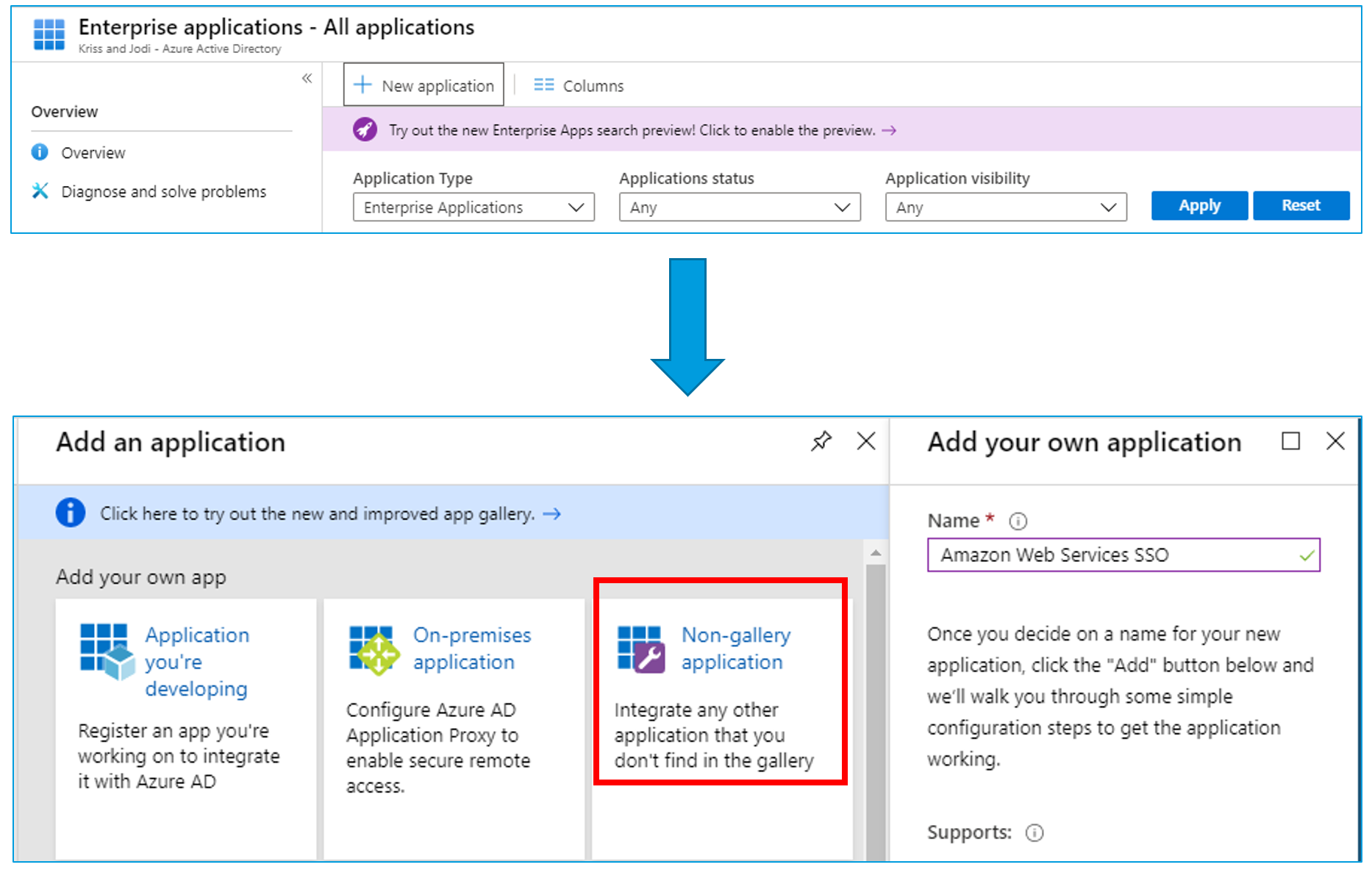Click the Apply button

(x=1199, y=206)
